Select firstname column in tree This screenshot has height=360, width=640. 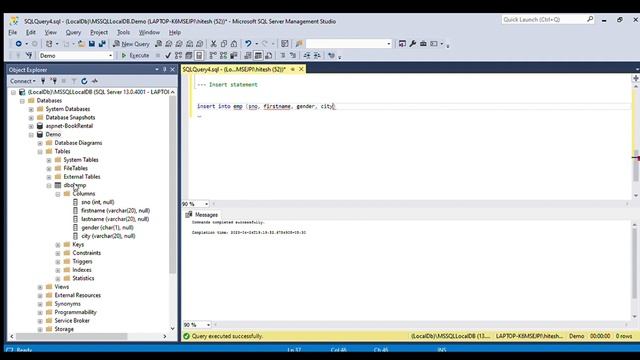click(116, 211)
